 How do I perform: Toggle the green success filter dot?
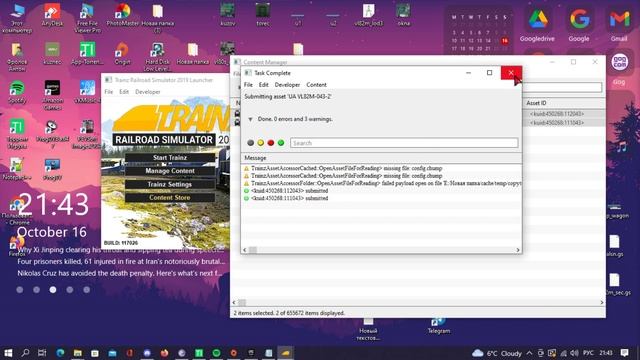pyautogui.click(x=281, y=143)
